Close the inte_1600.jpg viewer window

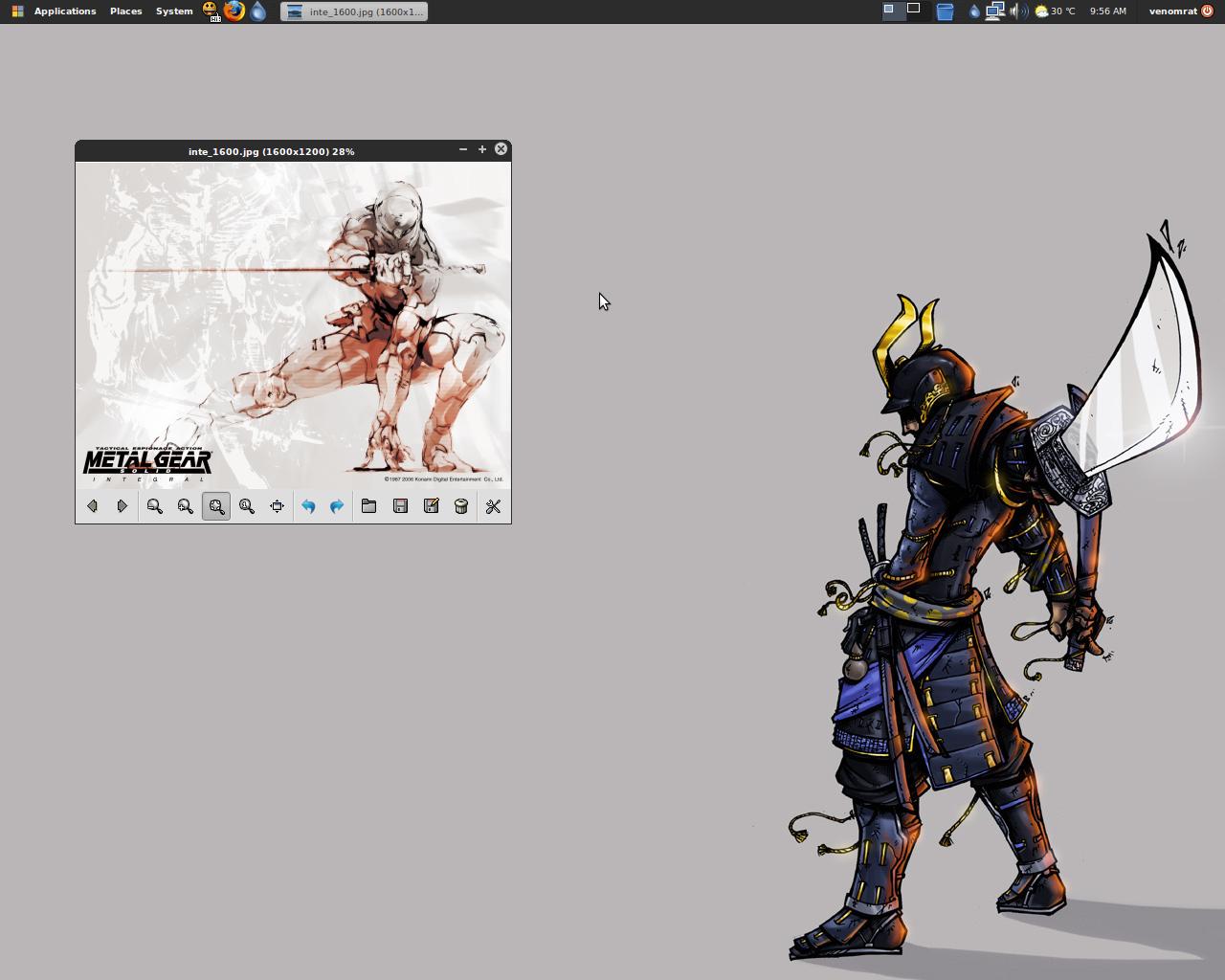[501, 149]
